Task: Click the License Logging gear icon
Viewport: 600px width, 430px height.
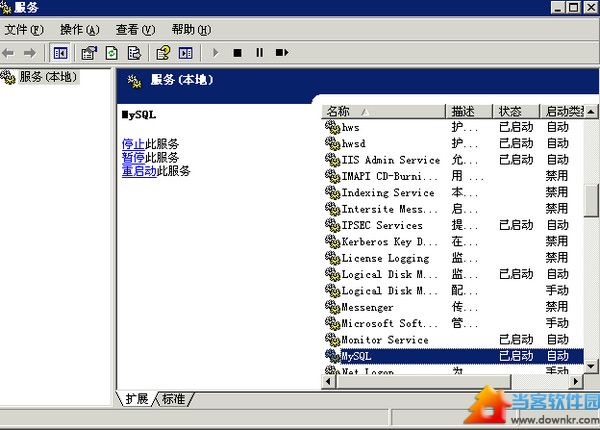Action: coord(332,258)
